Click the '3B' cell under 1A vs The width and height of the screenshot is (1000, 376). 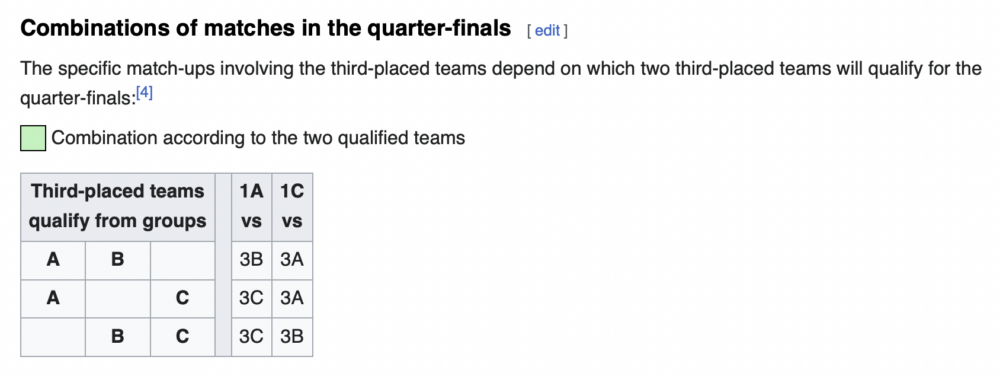pyautogui.click(x=251, y=260)
